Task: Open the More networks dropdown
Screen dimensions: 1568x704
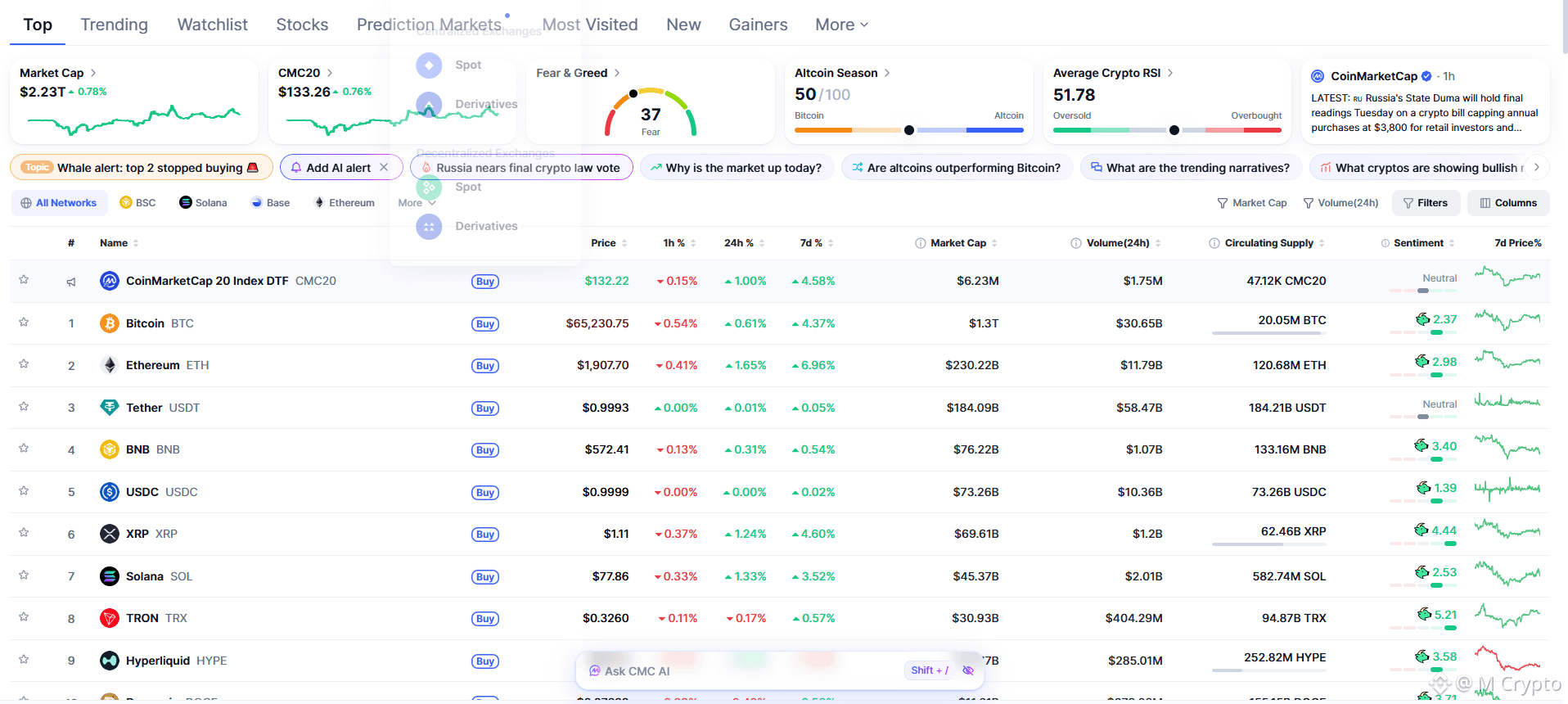Action: [x=417, y=203]
